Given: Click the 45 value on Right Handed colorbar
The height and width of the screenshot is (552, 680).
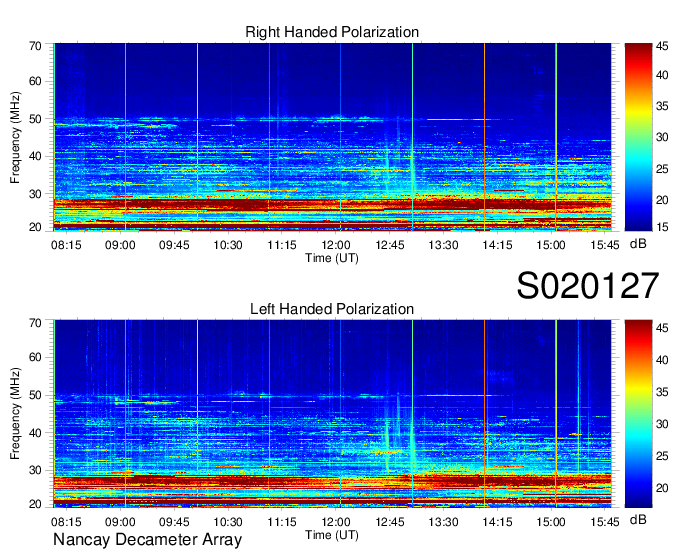Looking at the screenshot, I should (x=662, y=47).
